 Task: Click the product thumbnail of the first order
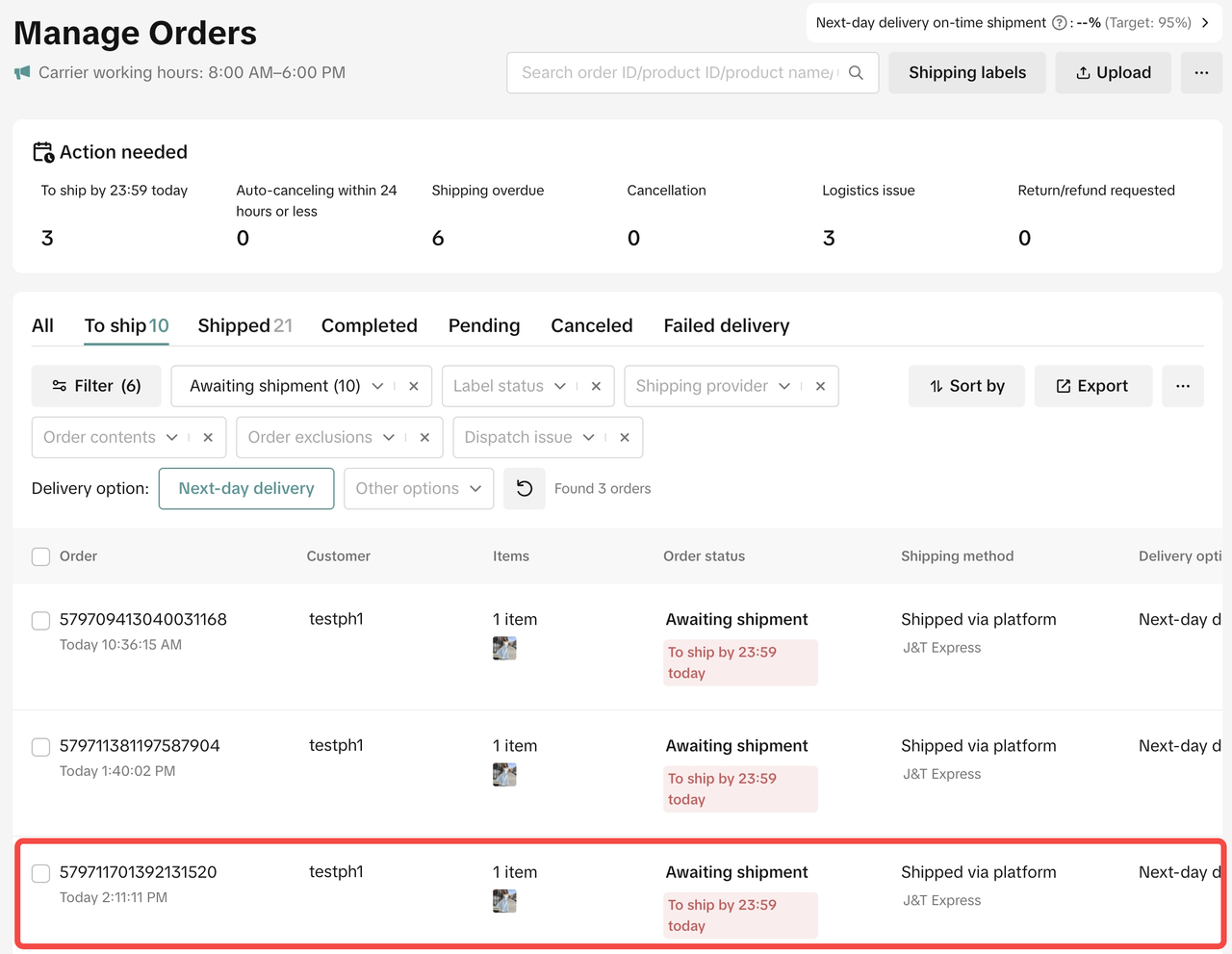click(504, 649)
